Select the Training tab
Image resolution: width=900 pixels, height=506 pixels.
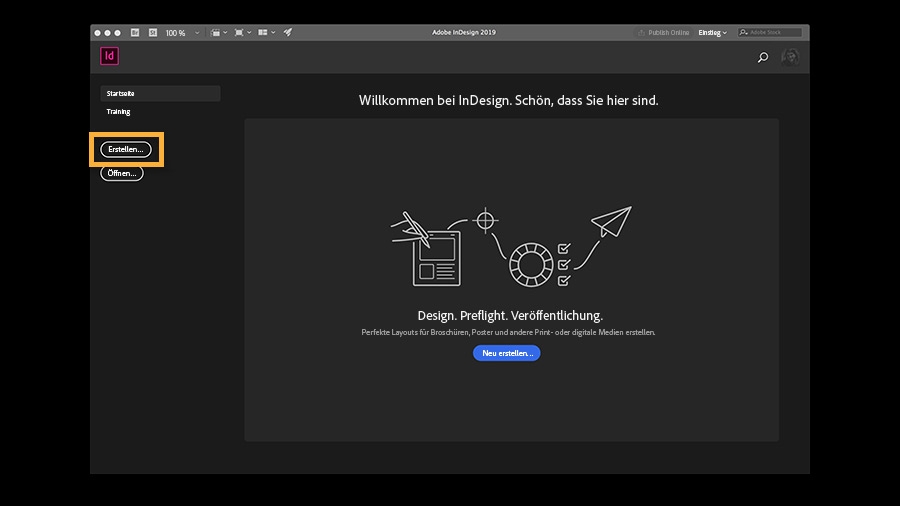tap(118, 111)
